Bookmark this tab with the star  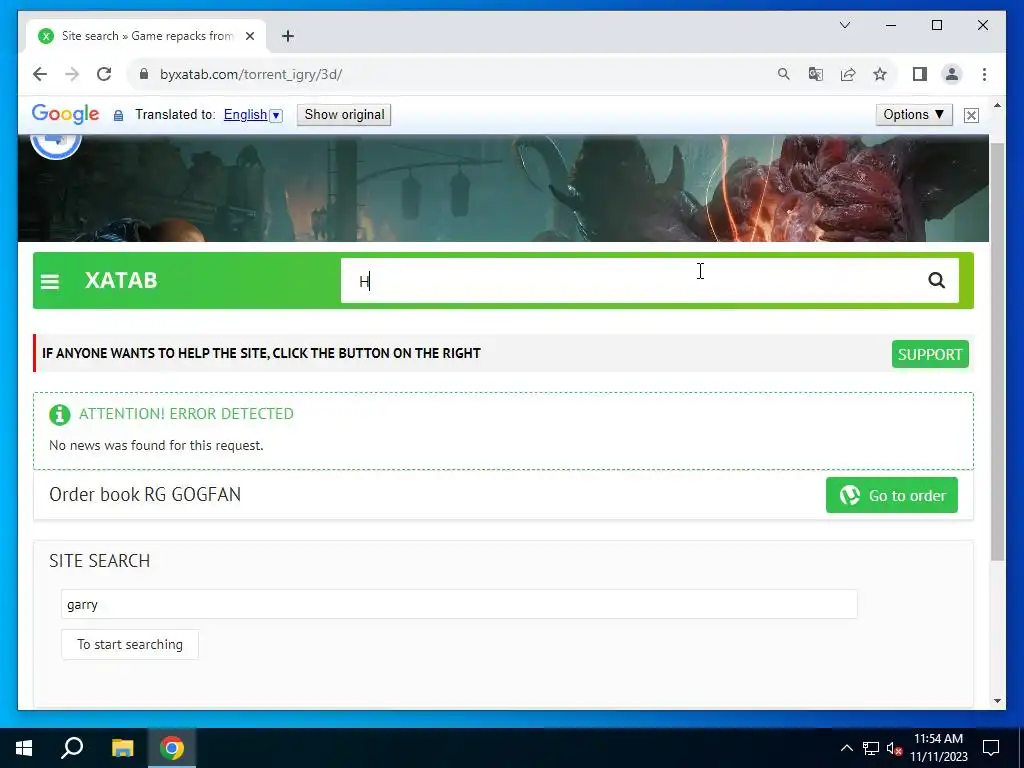tap(880, 74)
